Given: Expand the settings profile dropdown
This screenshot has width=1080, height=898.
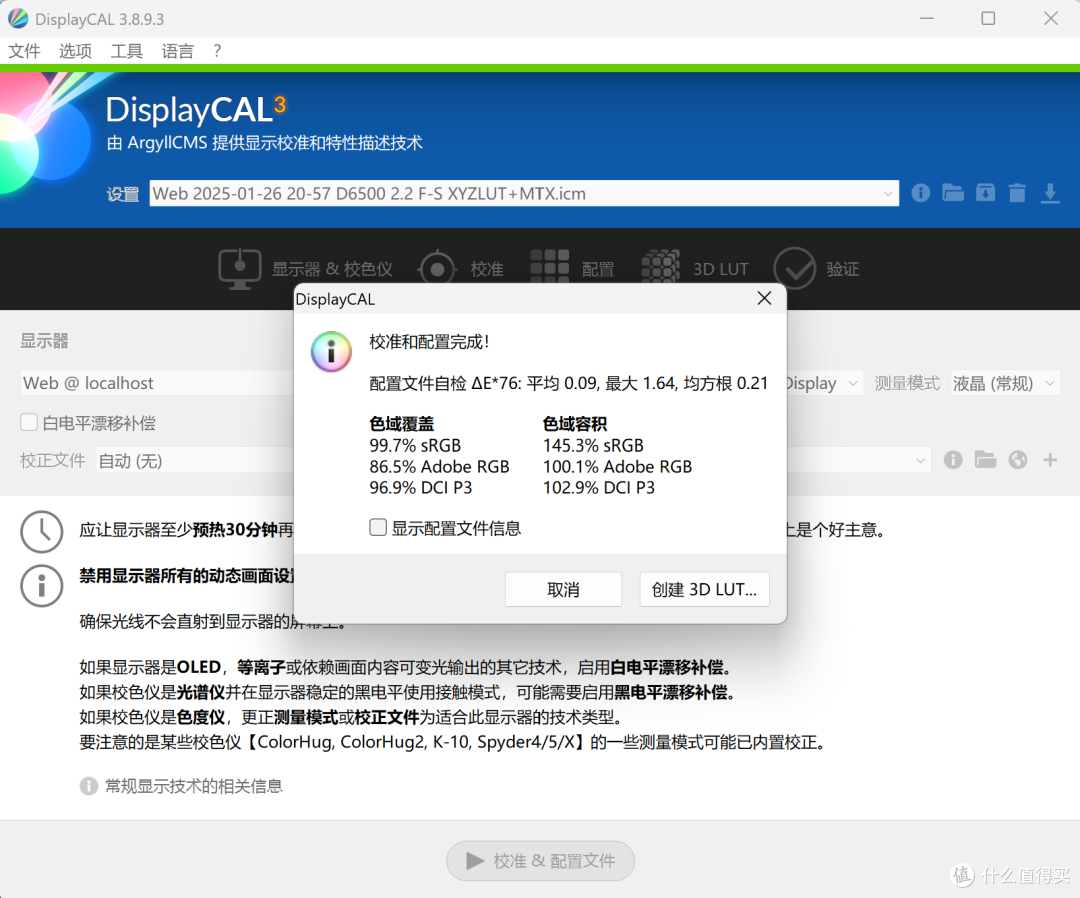Looking at the screenshot, I should [x=888, y=194].
